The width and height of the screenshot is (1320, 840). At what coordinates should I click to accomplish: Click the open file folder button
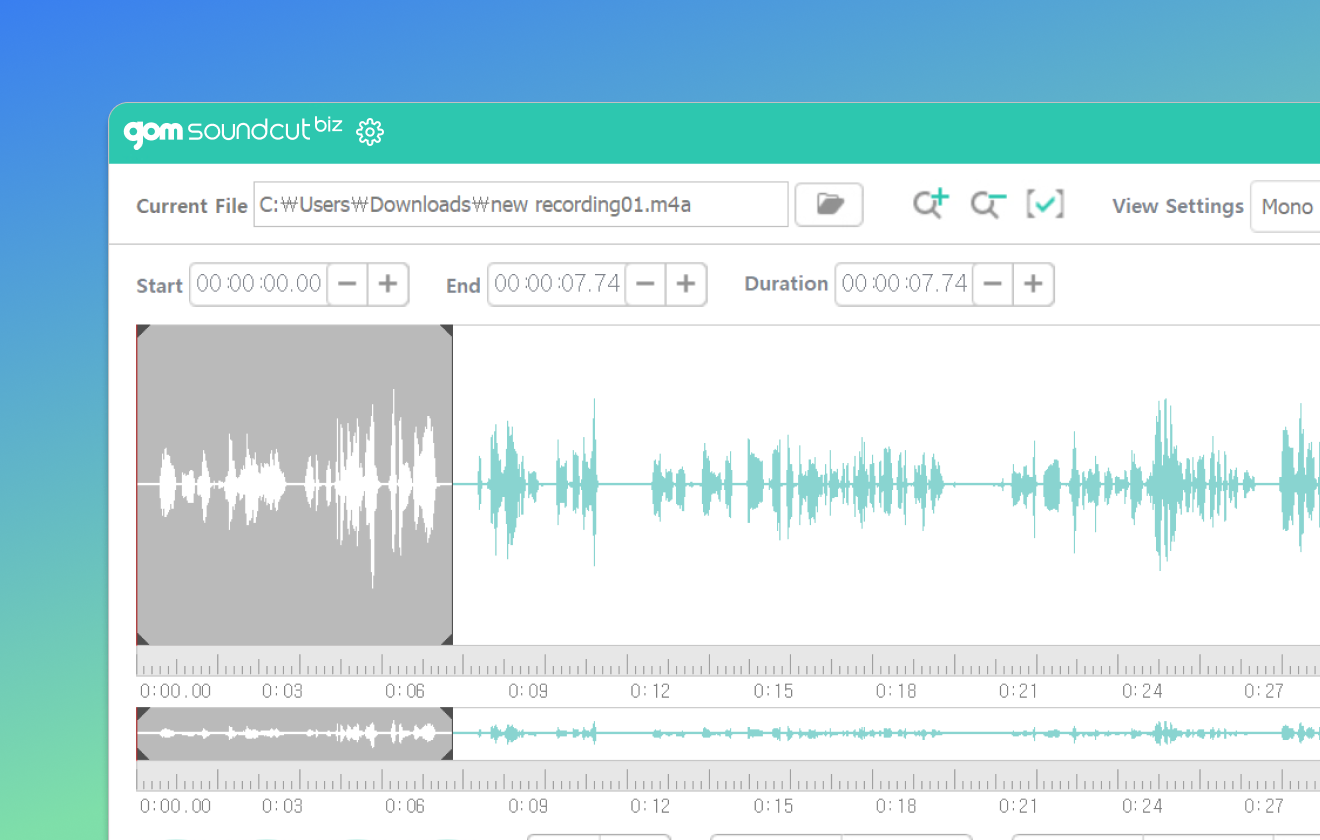point(829,205)
